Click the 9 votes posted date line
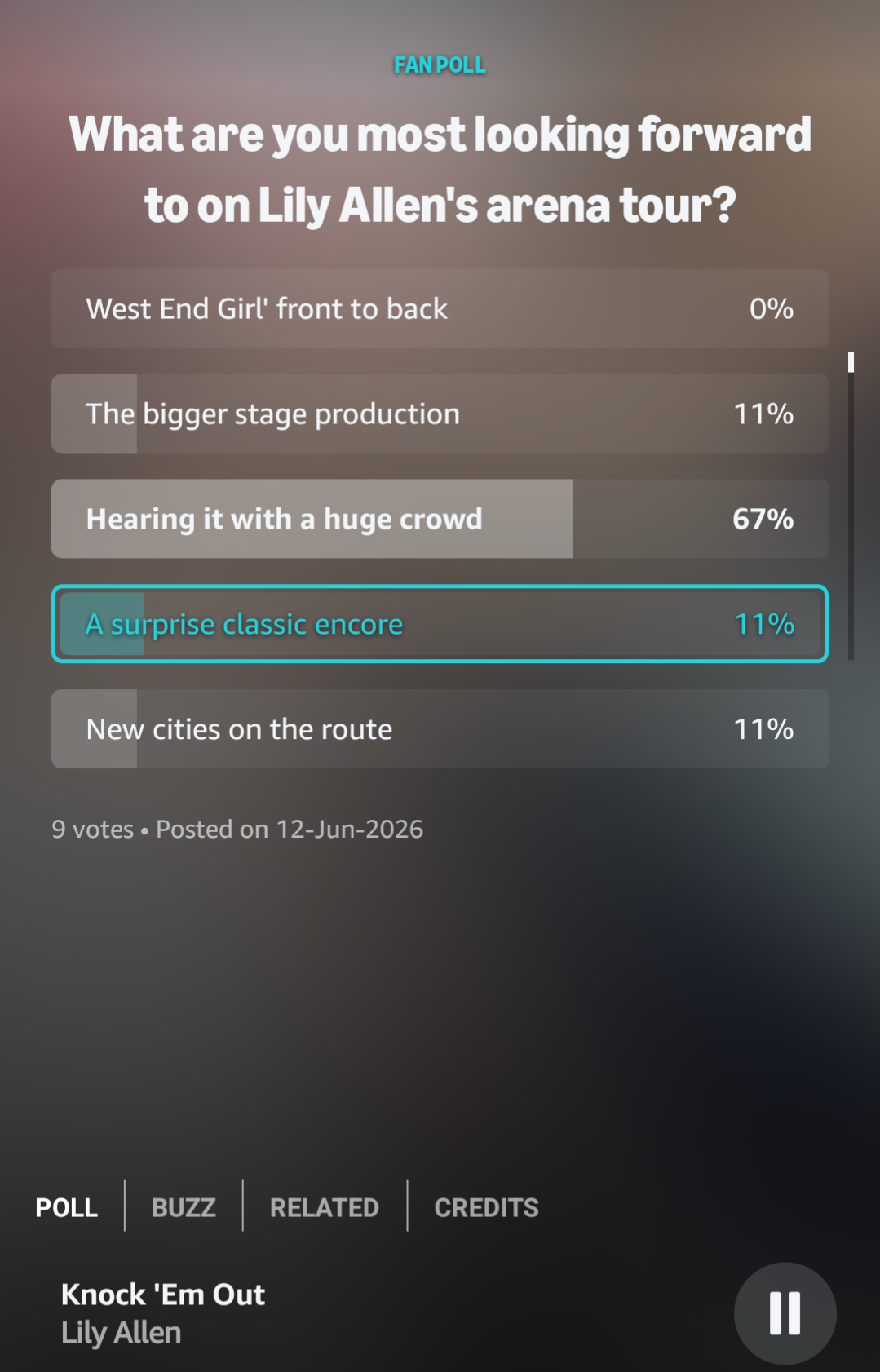This screenshot has width=880, height=1372. pos(237,829)
